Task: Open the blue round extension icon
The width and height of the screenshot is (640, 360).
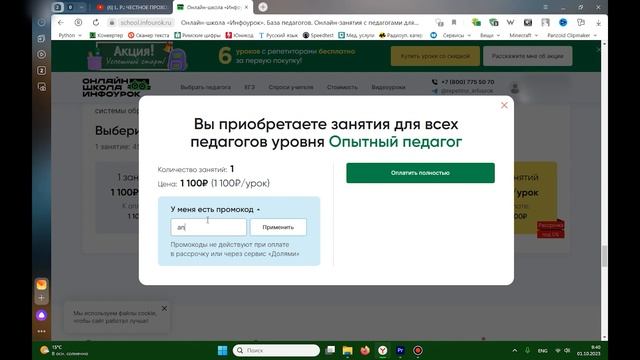Action: click(x=563, y=22)
